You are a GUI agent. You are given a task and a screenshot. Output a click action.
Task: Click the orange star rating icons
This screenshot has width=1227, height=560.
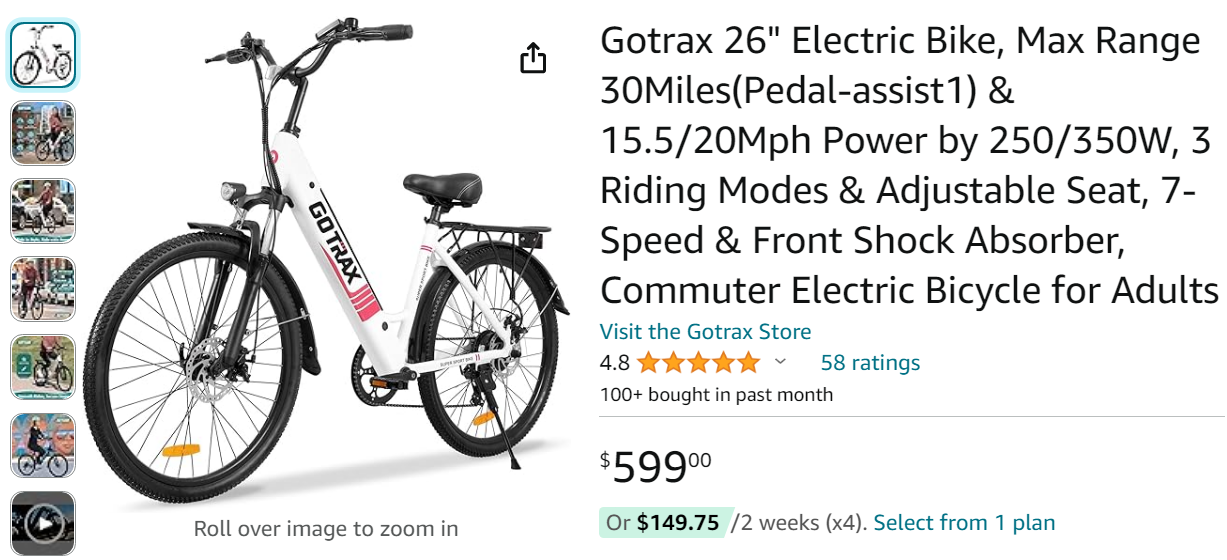click(698, 362)
